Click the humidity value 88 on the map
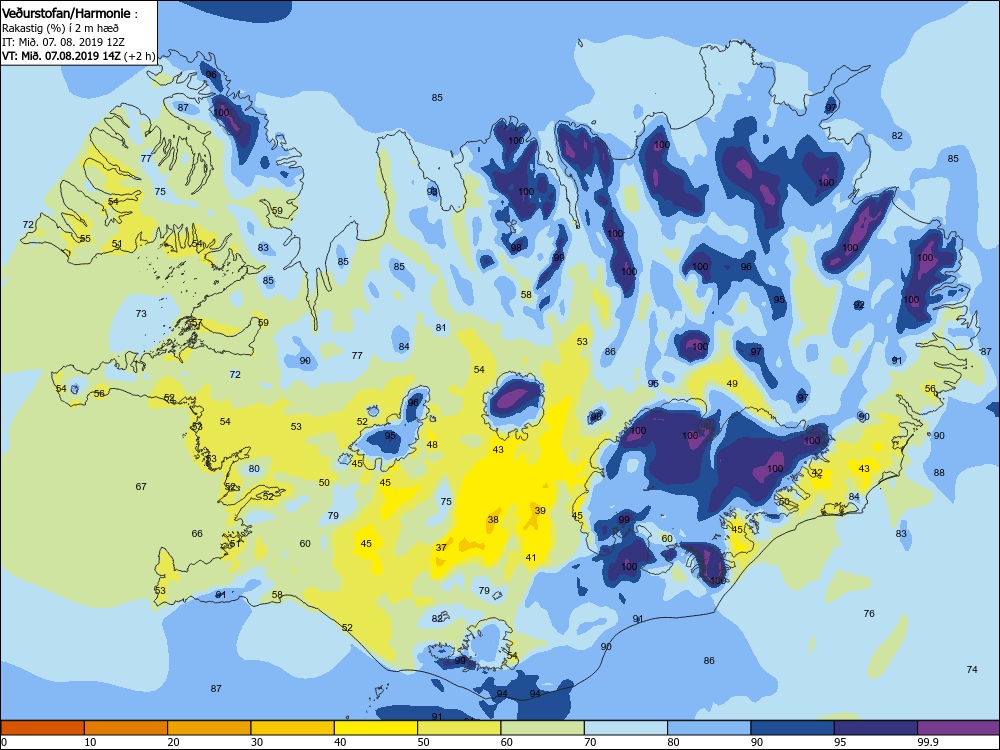The width and height of the screenshot is (1000, 750). (939, 472)
